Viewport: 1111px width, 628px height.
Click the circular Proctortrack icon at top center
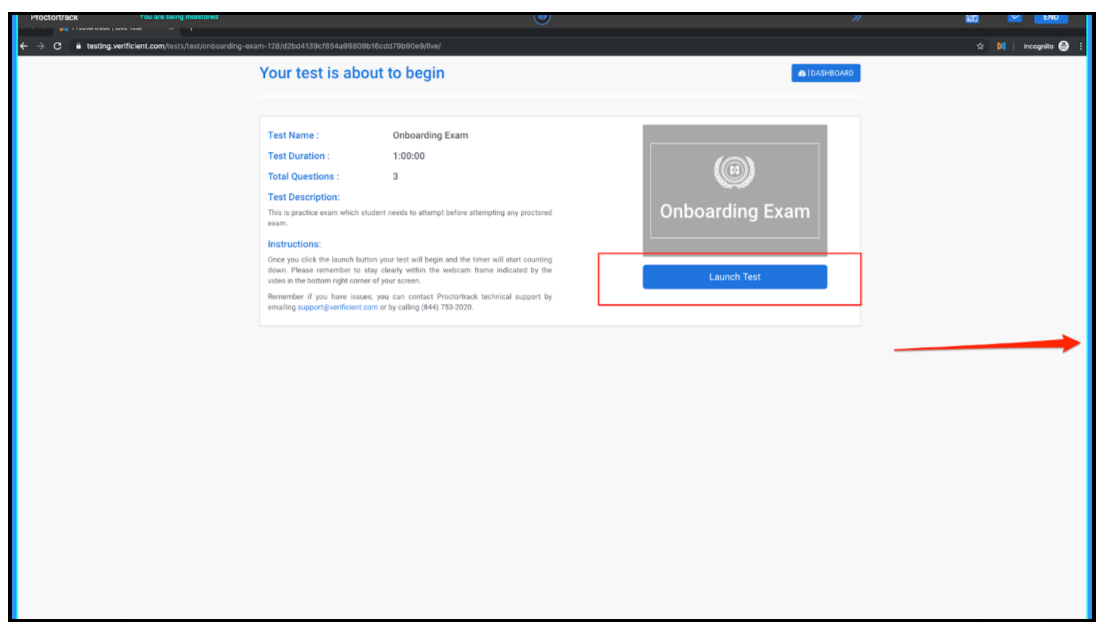pyautogui.click(x=542, y=17)
